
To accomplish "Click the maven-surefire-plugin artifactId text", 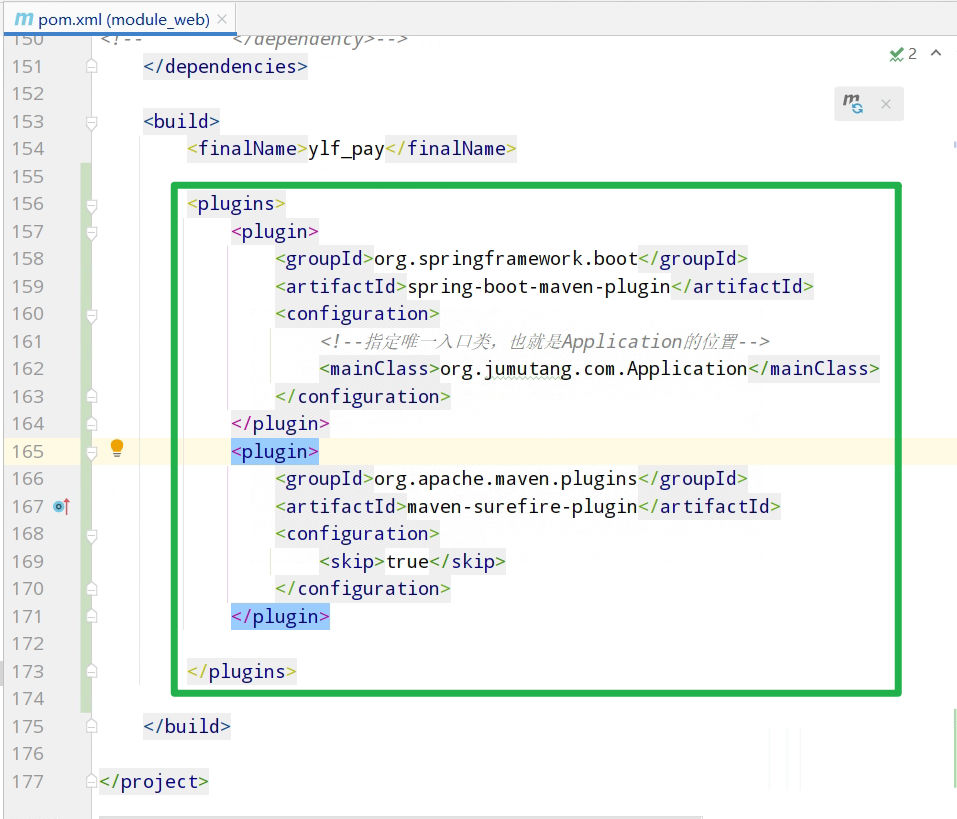I will 522,507.
